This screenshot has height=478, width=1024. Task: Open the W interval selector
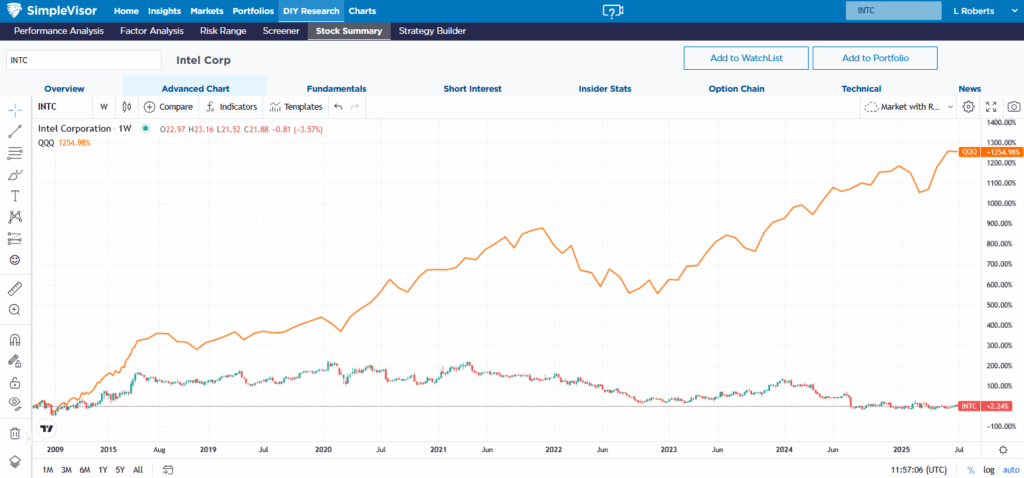(104, 106)
